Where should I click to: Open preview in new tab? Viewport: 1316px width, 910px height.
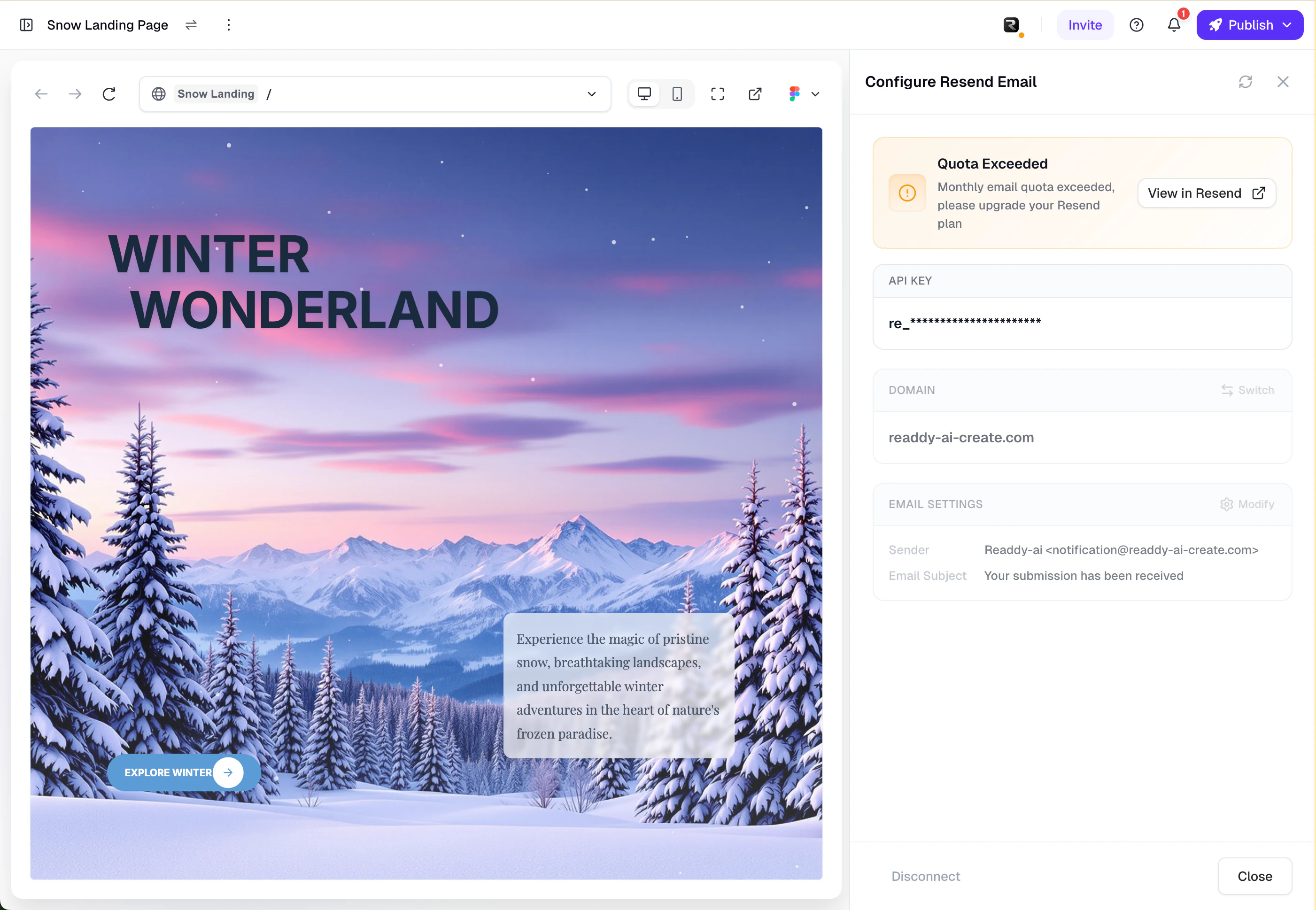(x=755, y=94)
